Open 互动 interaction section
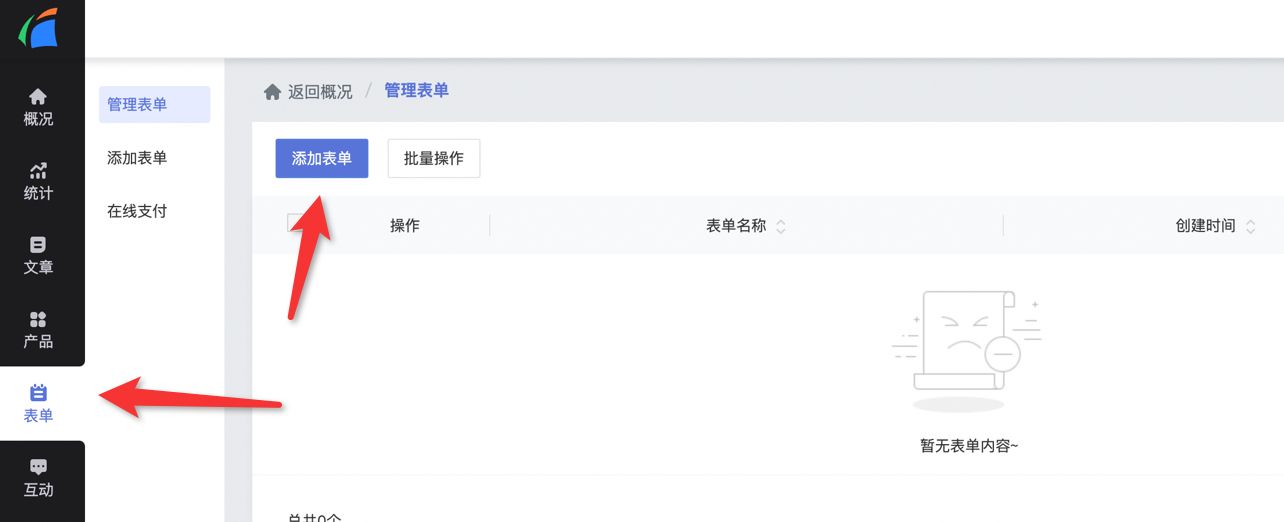This screenshot has width=1284, height=522. 38,478
